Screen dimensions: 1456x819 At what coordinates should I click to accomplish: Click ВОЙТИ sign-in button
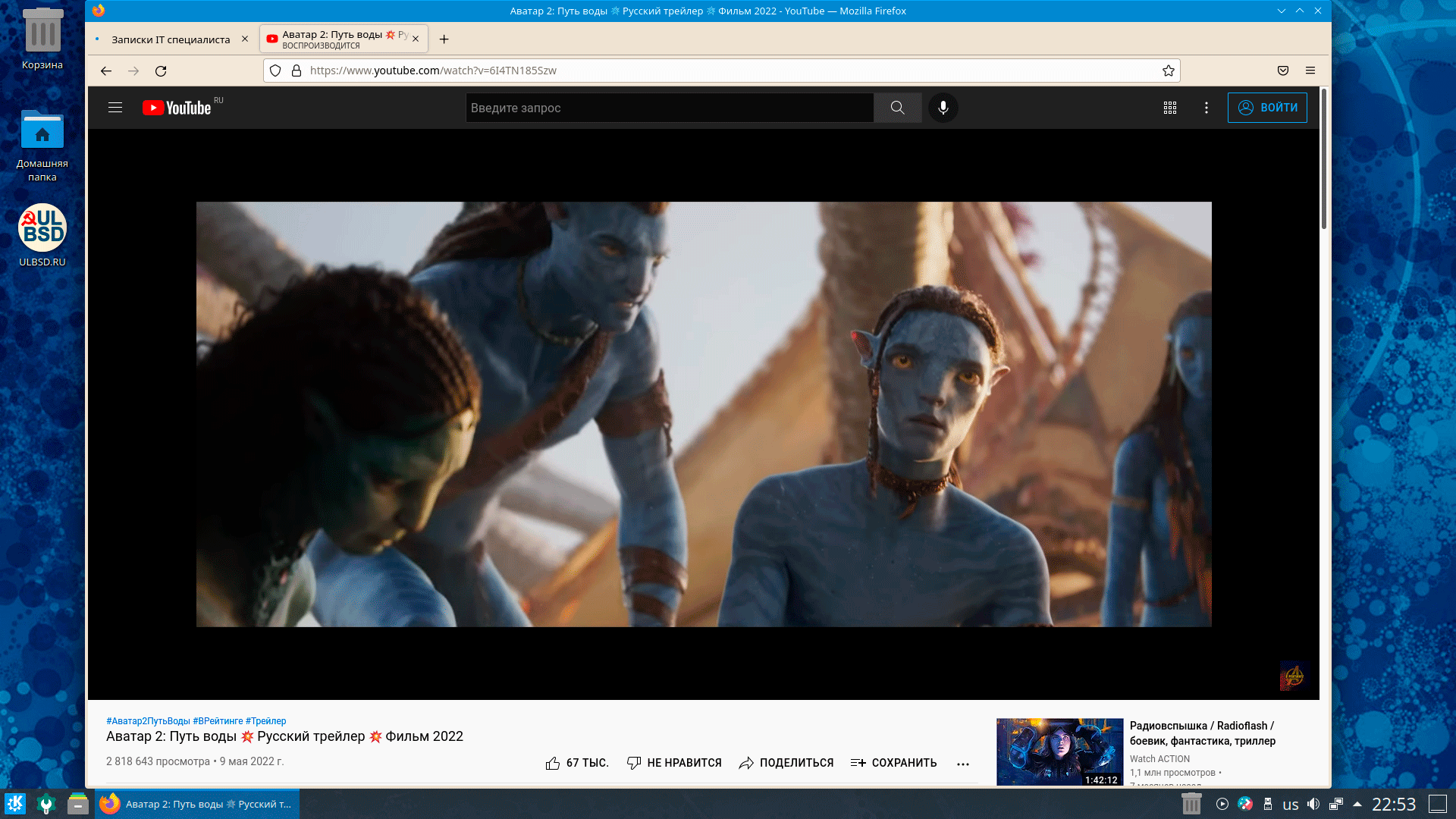(1267, 108)
